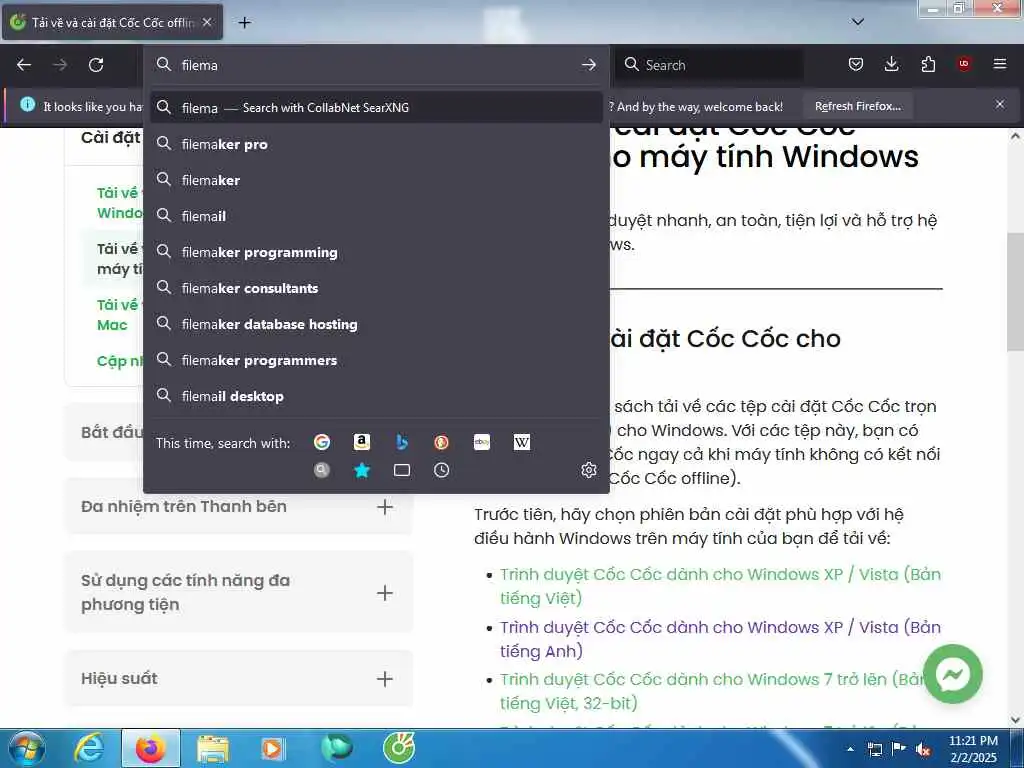Viewport: 1024px width, 768px height.
Task: Choose the 'filemaker programmers' suggestion
Action: pyautogui.click(x=376, y=360)
